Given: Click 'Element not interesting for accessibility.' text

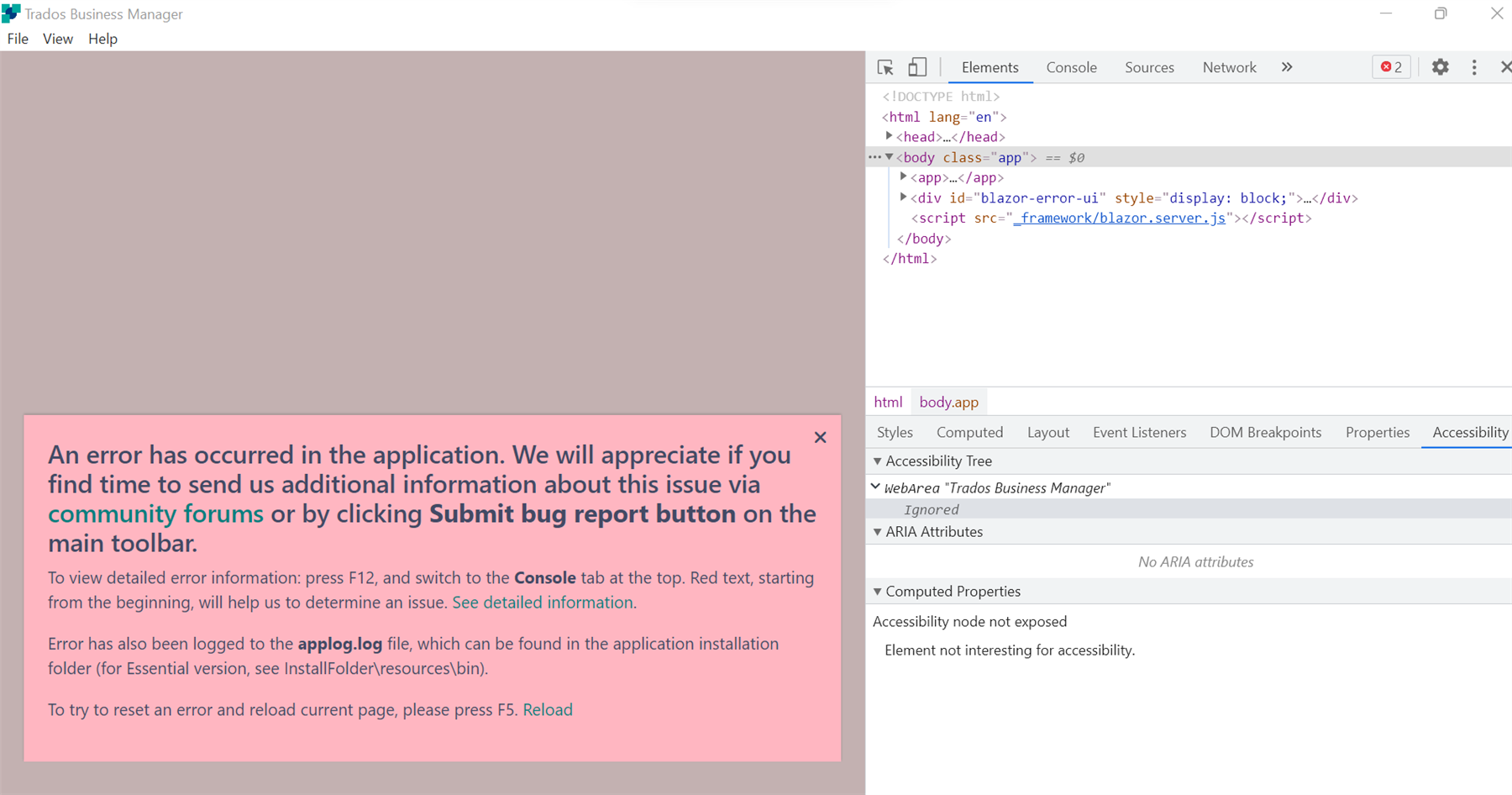Looking at the screenshot, I should [x=1010, y=650].
